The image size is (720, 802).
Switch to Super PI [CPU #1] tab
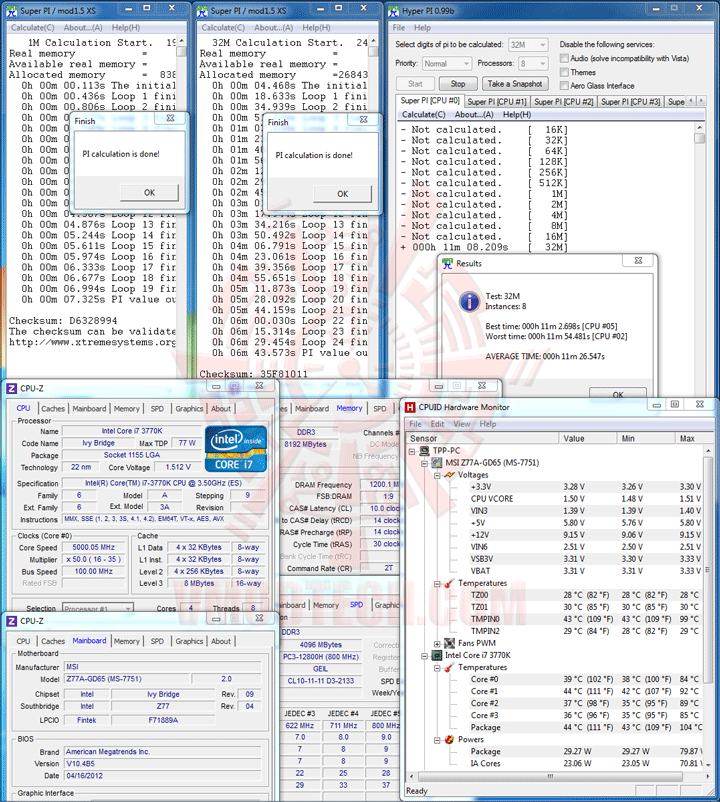point(497,102)
